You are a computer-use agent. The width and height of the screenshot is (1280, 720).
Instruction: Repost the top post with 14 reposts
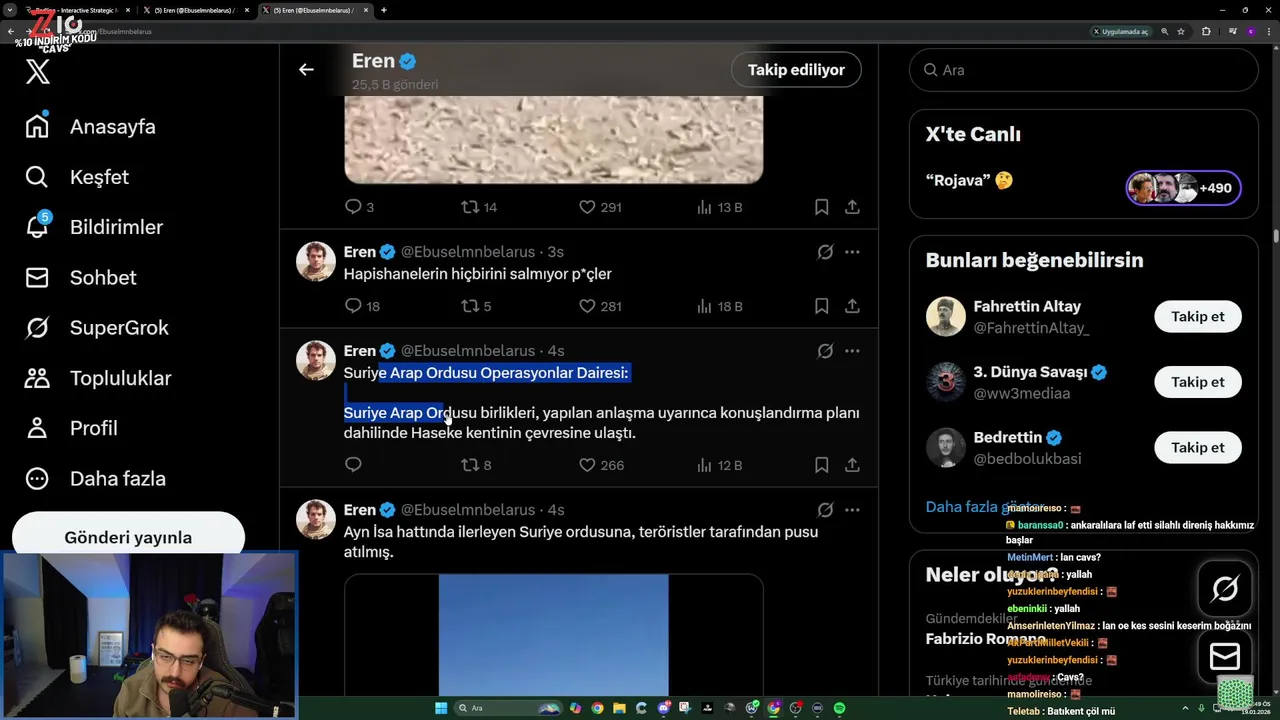point(479,207)
